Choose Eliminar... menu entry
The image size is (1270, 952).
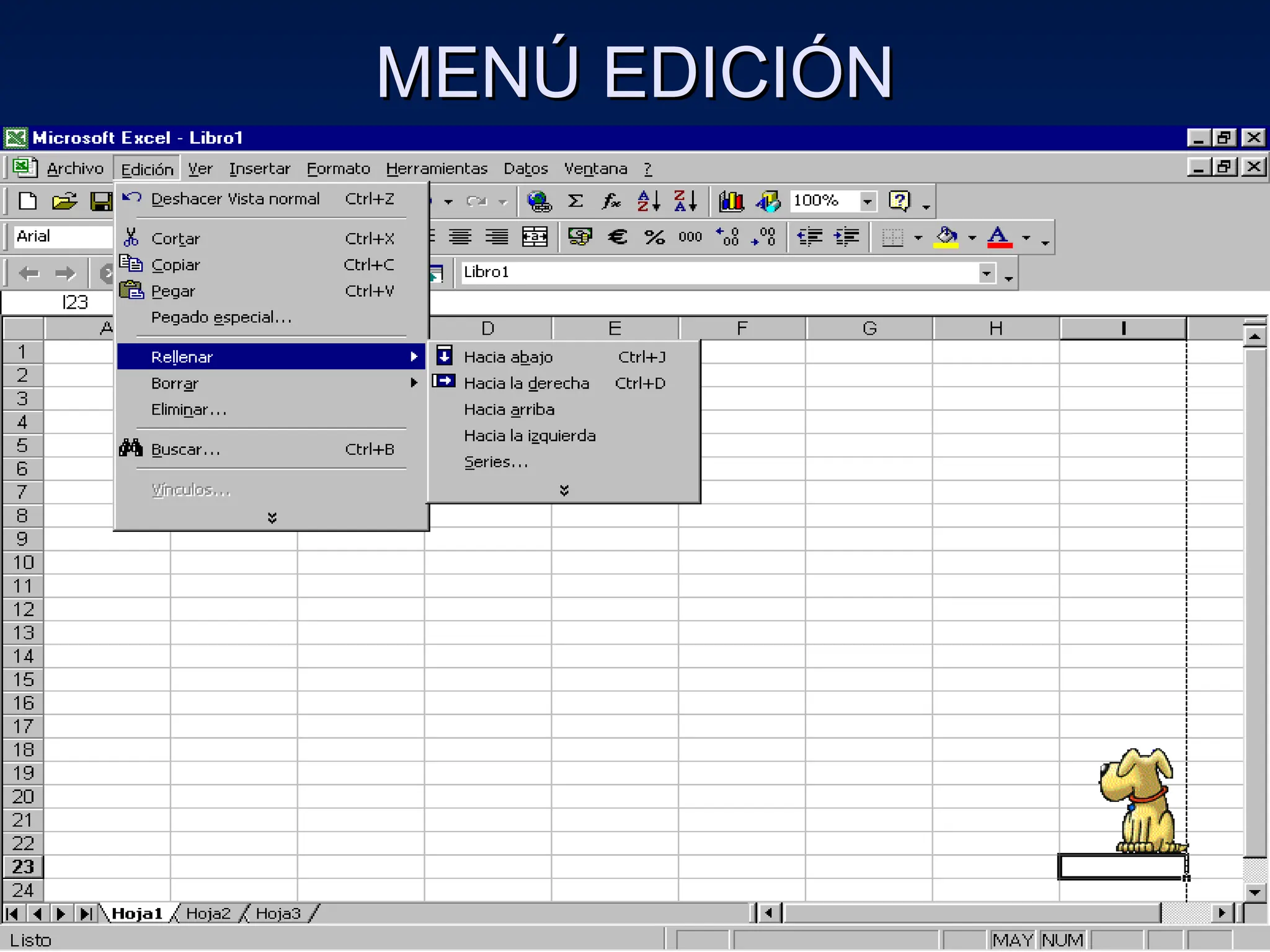271,410
